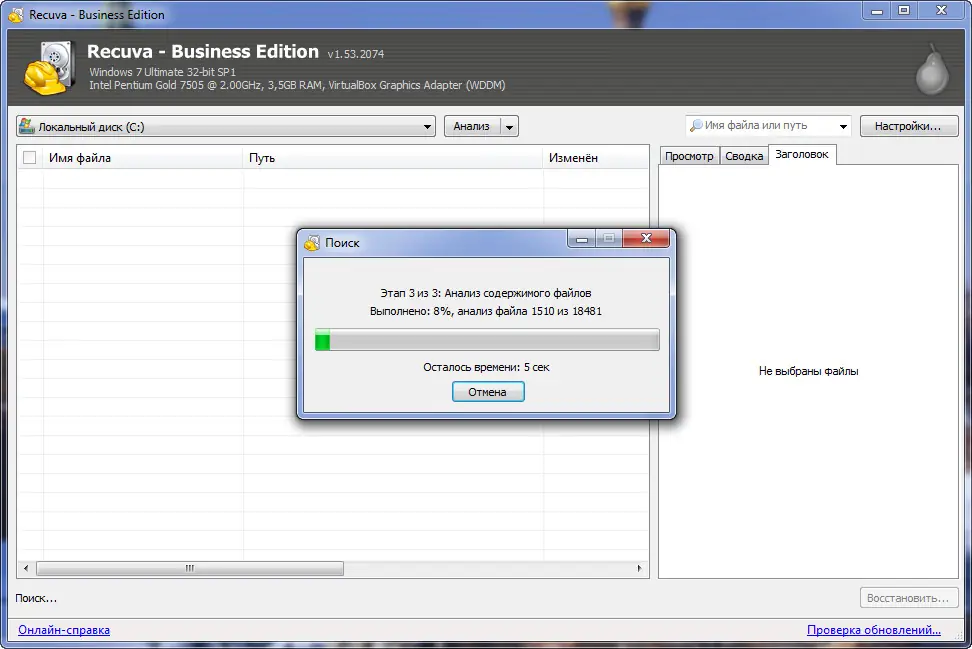Viewport: 972px width, 649px height.
Task: Switch to the Сводка tab
Action: point(743,155)
